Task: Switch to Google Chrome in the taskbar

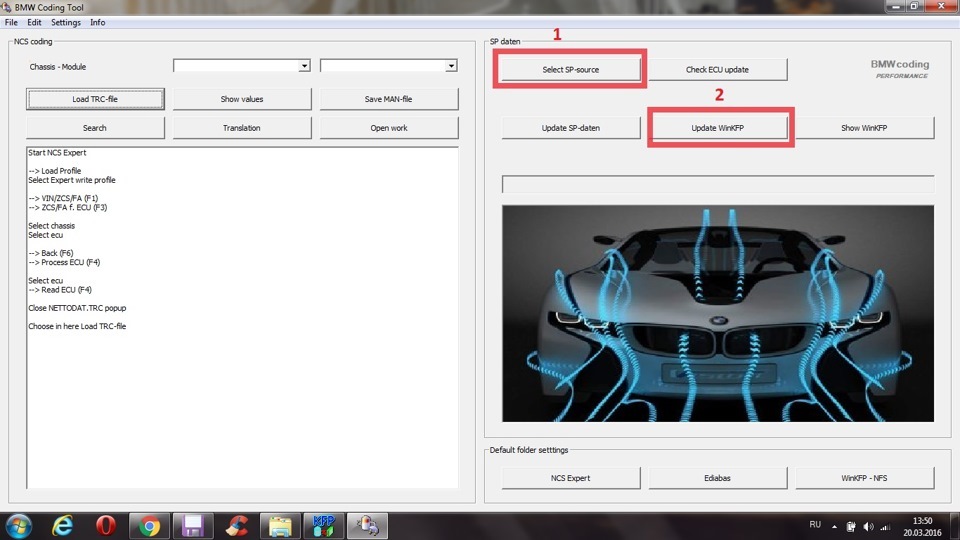Action: 149,526
